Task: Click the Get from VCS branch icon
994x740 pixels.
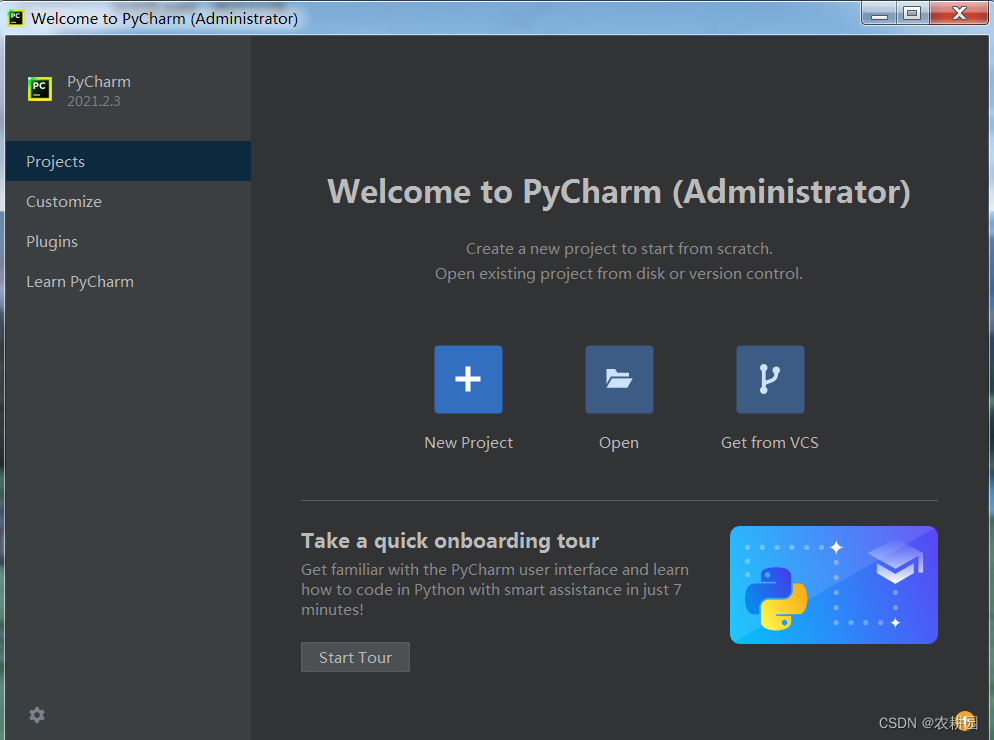Action: pyautogui.click(x=770, y=379)
